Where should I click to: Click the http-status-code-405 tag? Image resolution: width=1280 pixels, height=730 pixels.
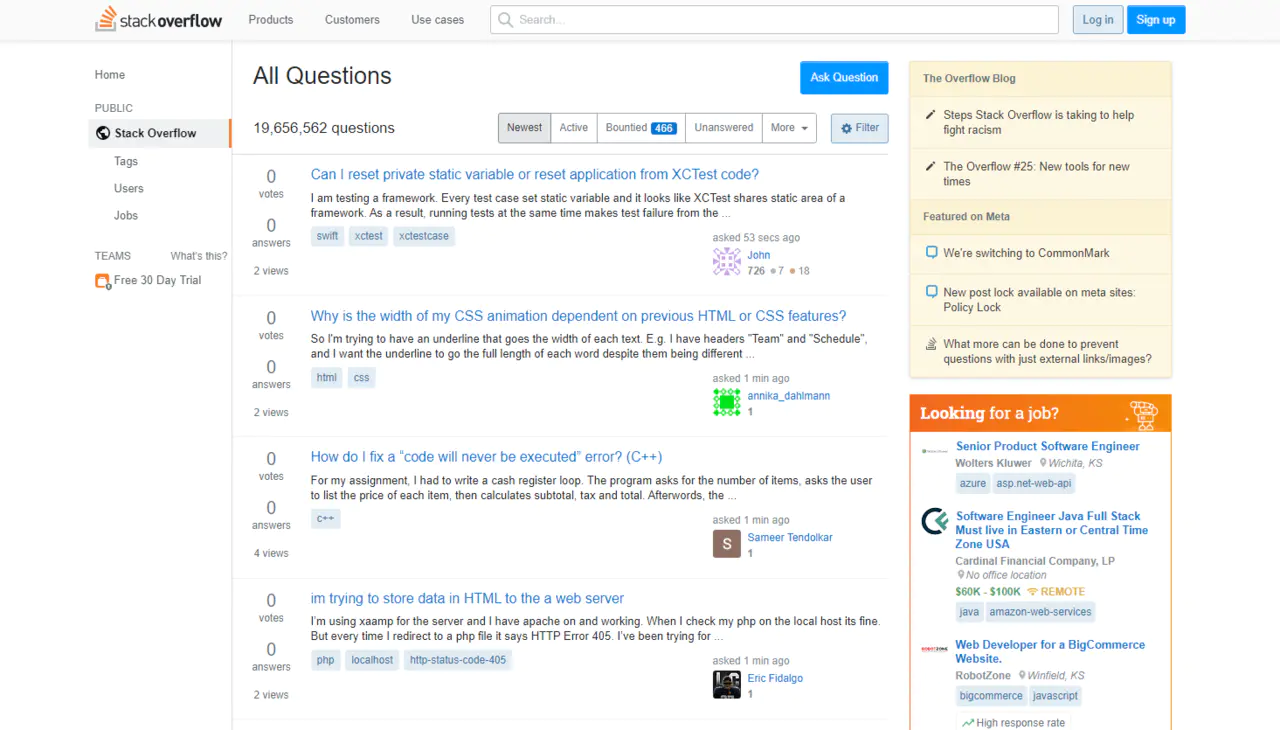click(x=458, y=660)
